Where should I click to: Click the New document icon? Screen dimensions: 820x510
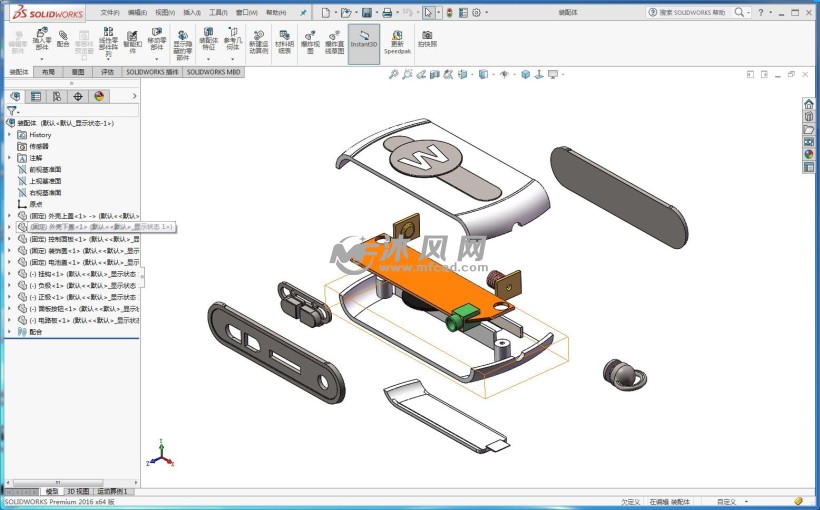[326, 13]
